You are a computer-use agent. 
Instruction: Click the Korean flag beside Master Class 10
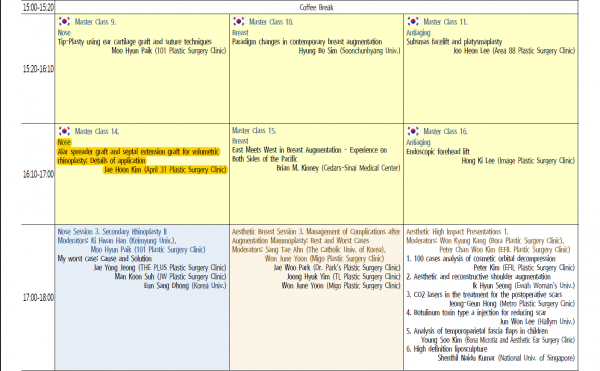pos(238,21)
